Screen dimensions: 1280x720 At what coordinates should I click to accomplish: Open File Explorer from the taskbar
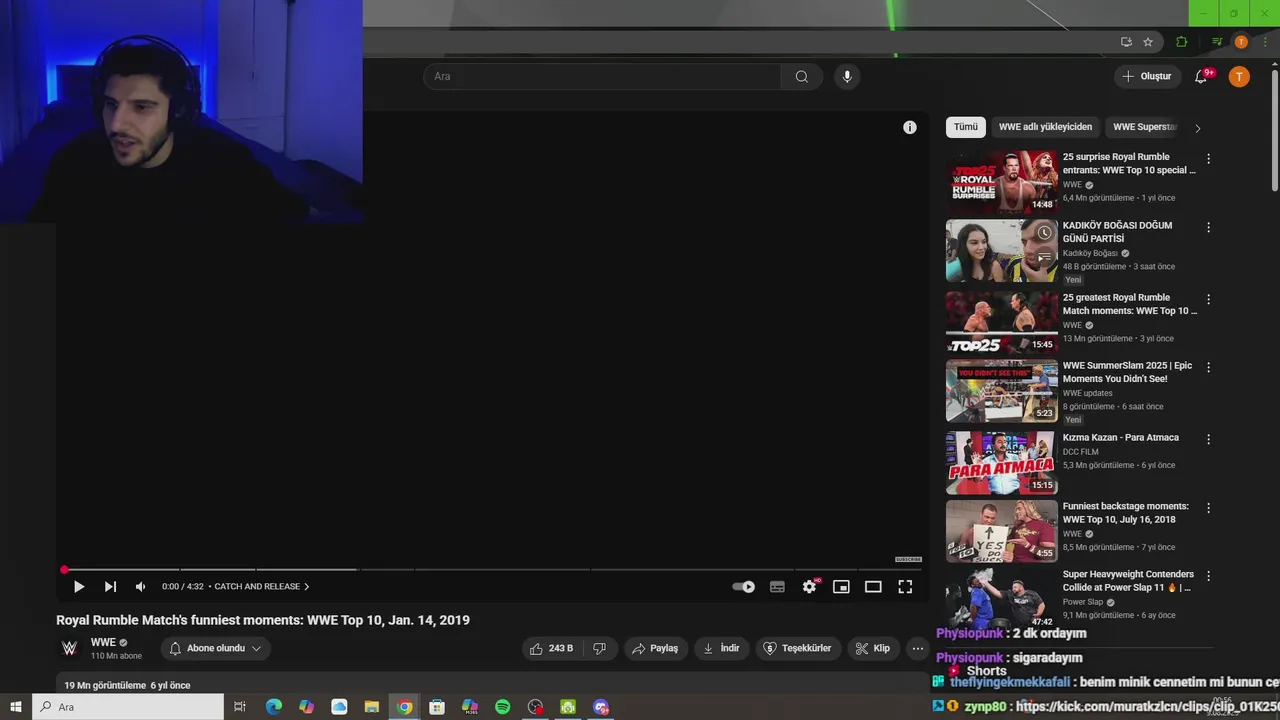[372, 707]
